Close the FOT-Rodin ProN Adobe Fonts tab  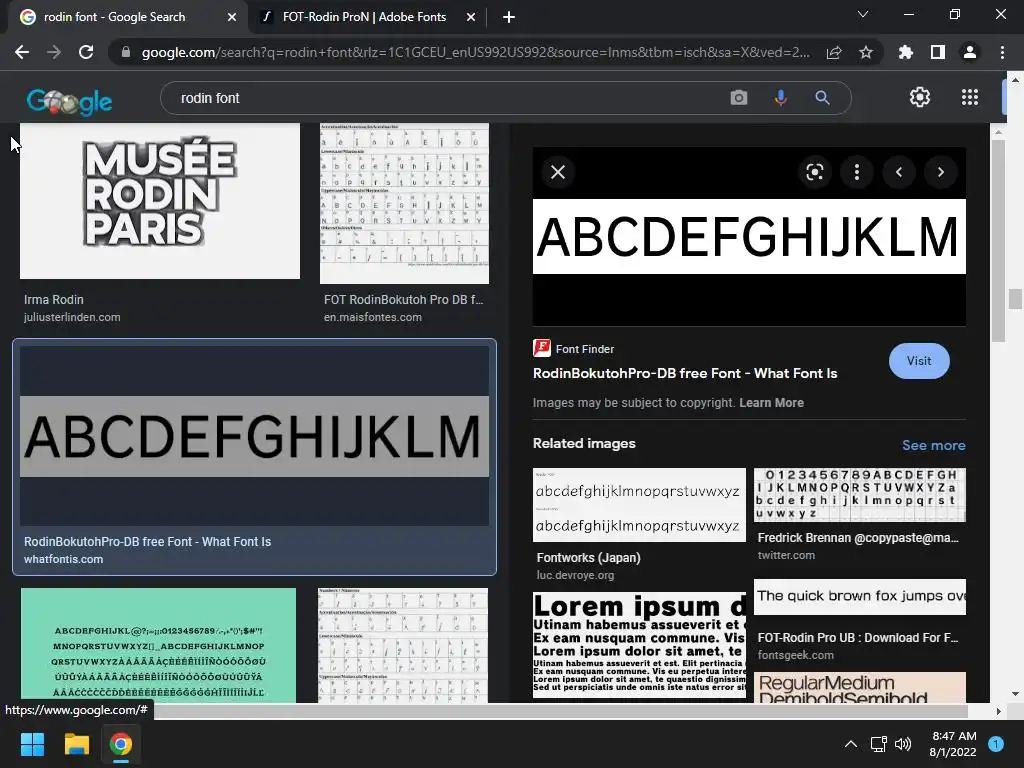click(x=471, y=17)
